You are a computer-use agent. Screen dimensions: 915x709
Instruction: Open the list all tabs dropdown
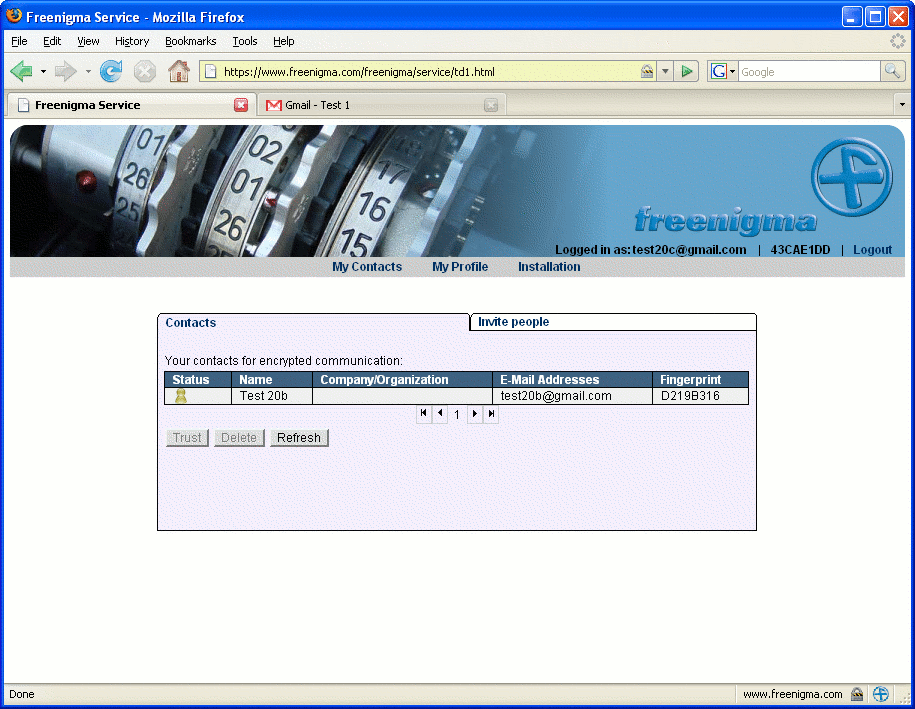click(x=902, y=105)
